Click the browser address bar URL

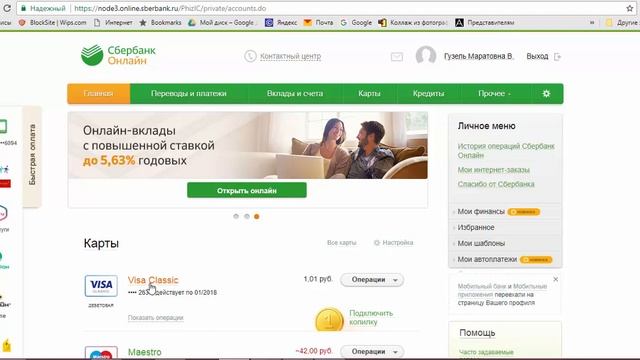(x=170, y=8)
